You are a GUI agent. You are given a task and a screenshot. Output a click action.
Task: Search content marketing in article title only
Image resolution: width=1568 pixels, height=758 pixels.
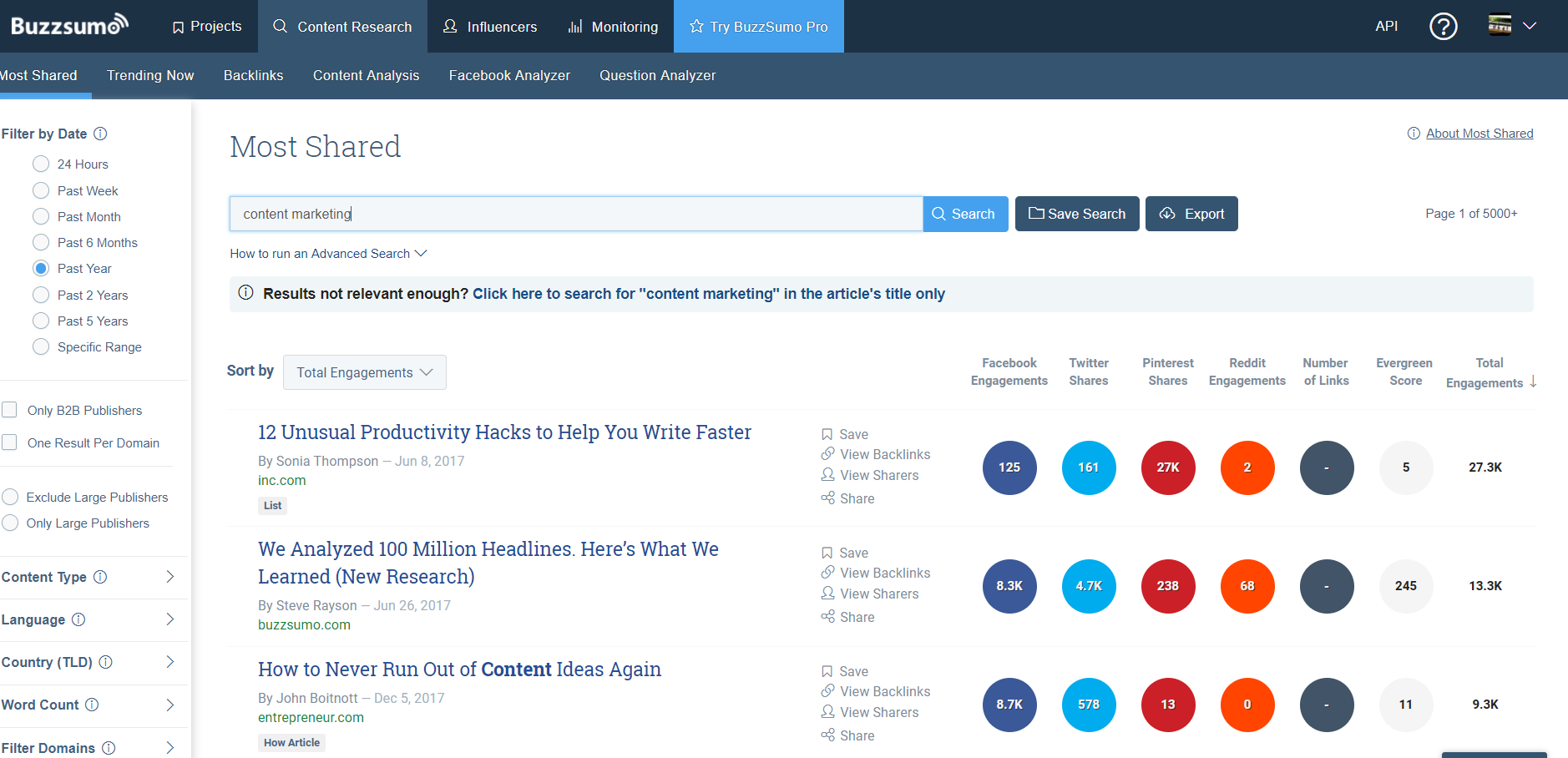pos(709,294)
